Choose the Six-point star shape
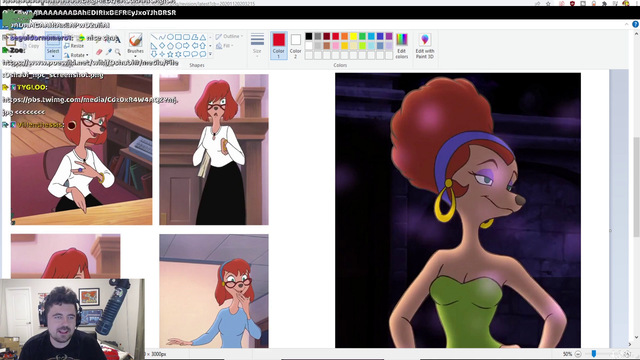 [178, 54]
